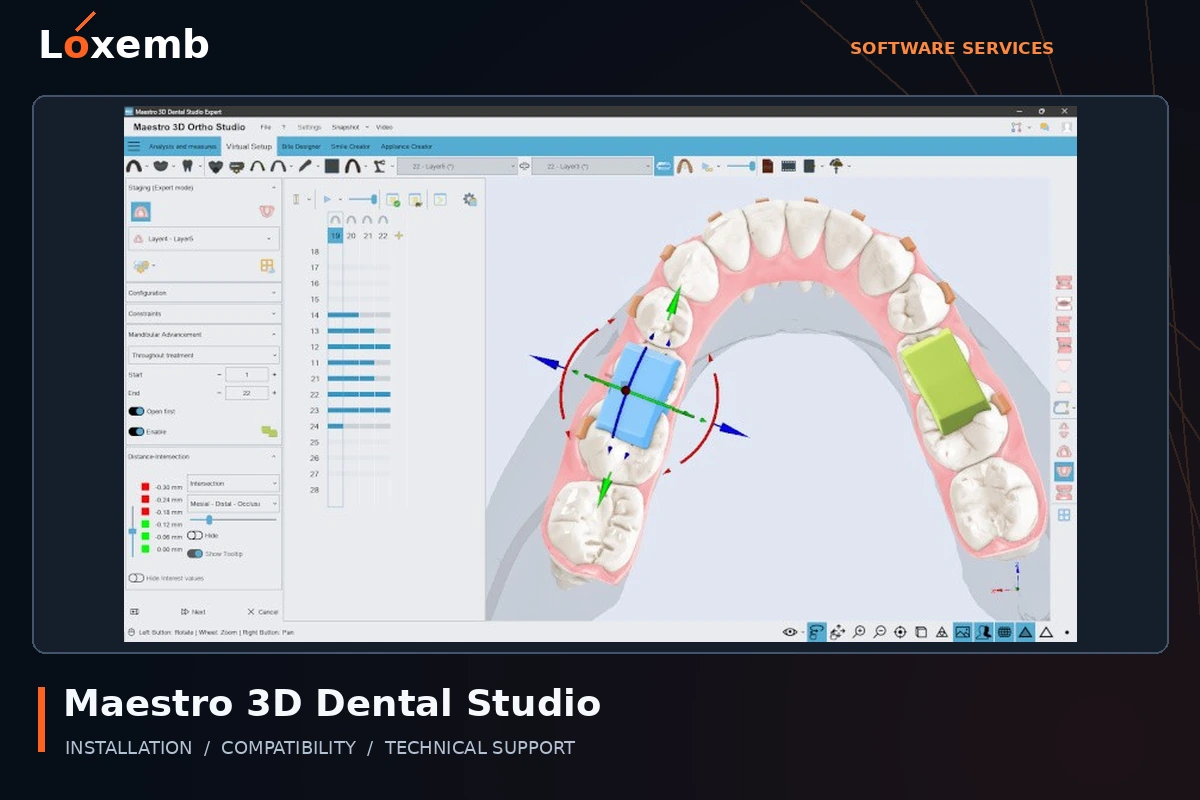Click the umbrella-shaped icon in top toolbar
The height and width of the screenshot is (800, 1200).
pos(836,166)
